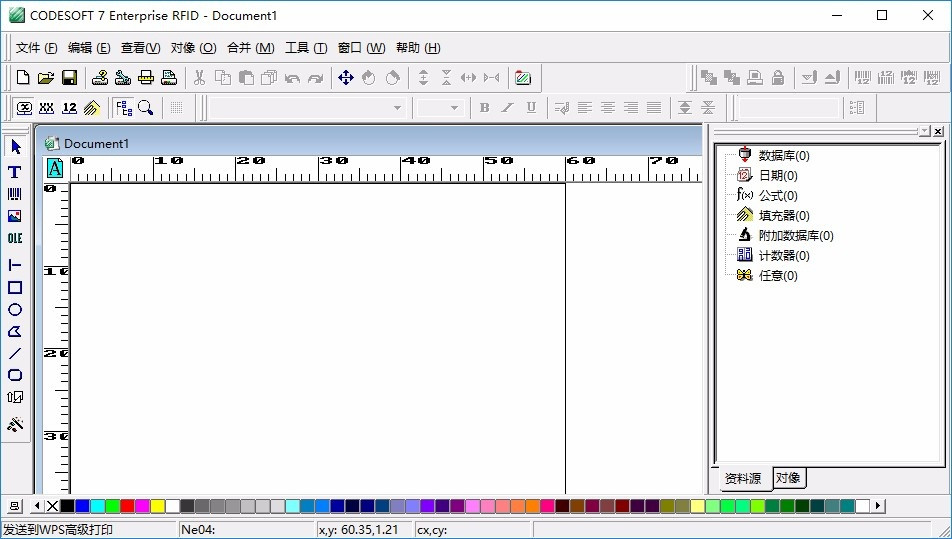This screenshot has width=952, height=539.
Task: Open the 工具(T) menu
Action: pyautogui.click(x=306, y=48)
